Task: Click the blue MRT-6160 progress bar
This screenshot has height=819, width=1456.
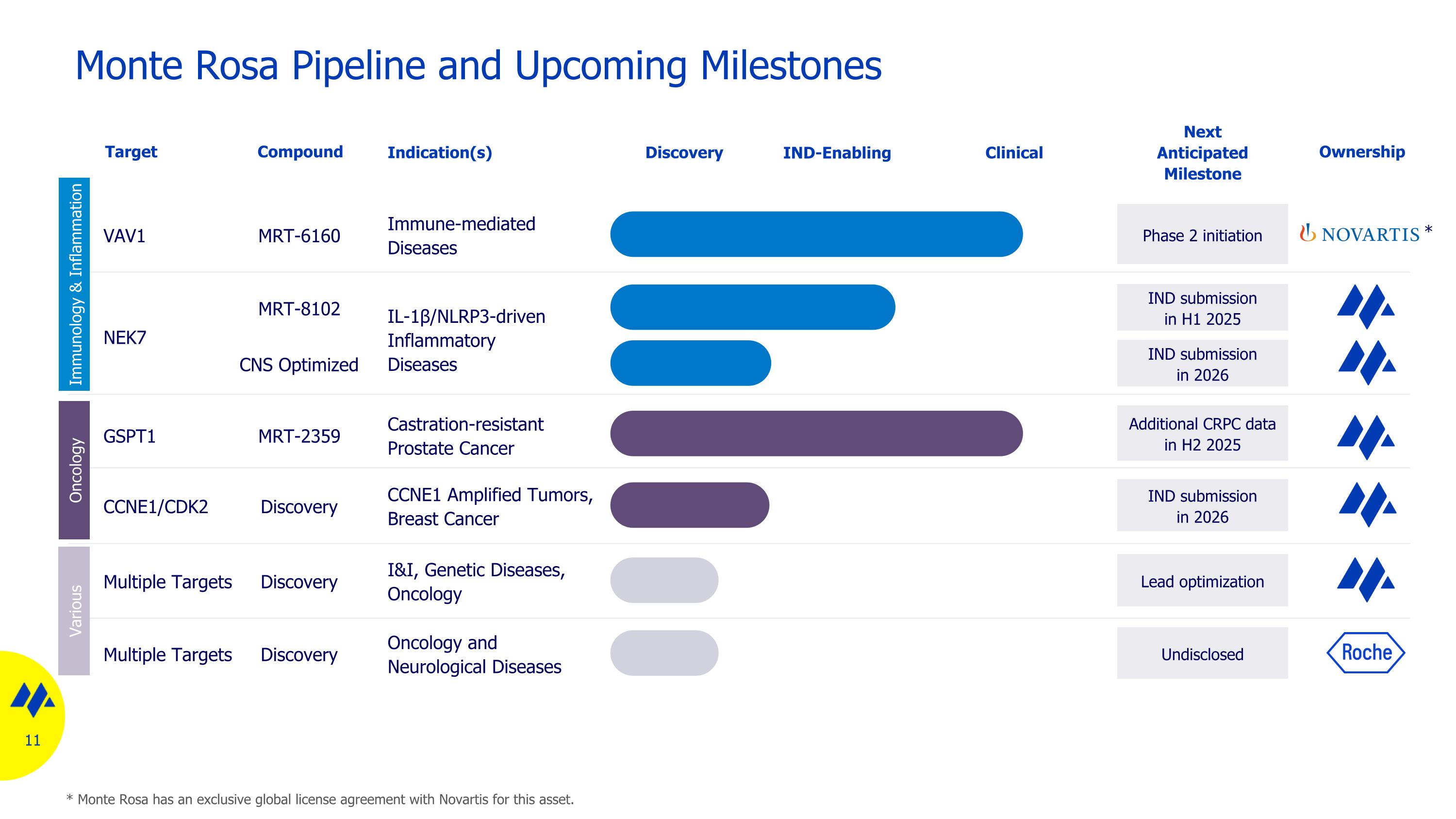Action: [816, 234]
